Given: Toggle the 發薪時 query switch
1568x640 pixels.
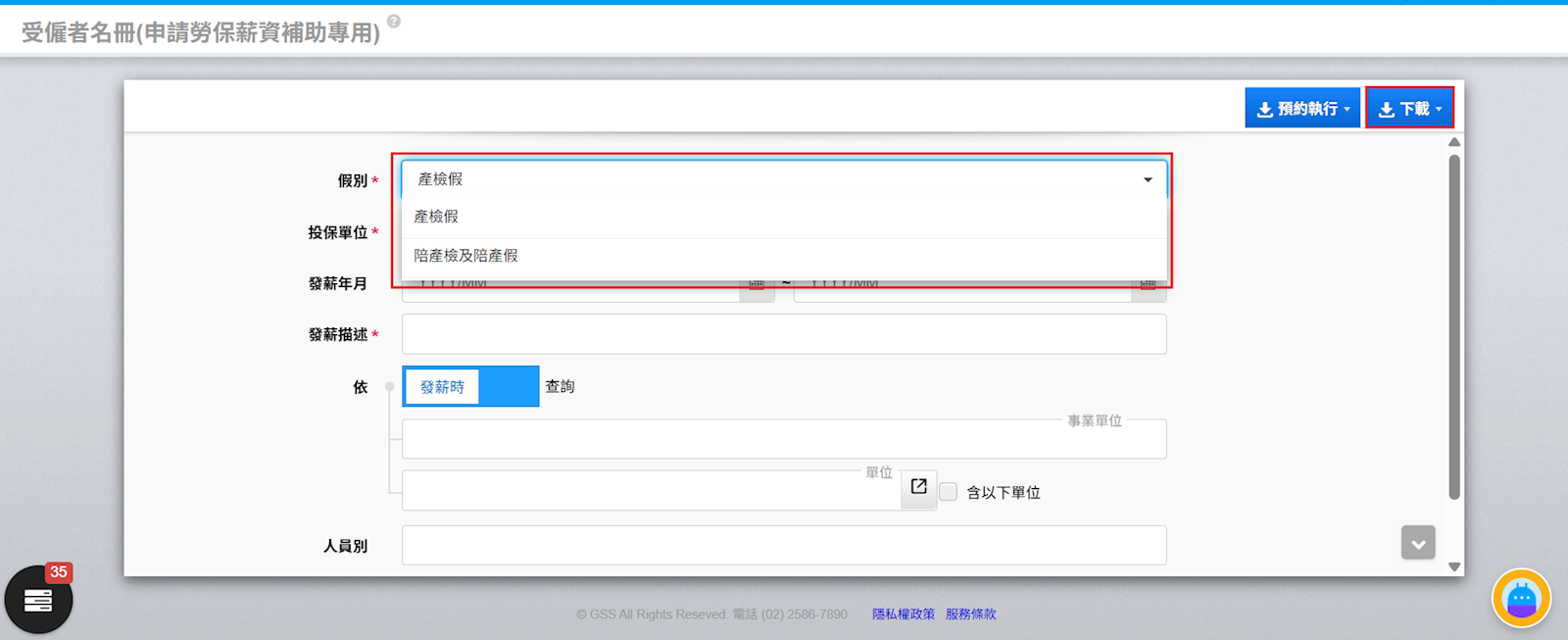Looking at the screenshot, I should (x=470, y=387).
